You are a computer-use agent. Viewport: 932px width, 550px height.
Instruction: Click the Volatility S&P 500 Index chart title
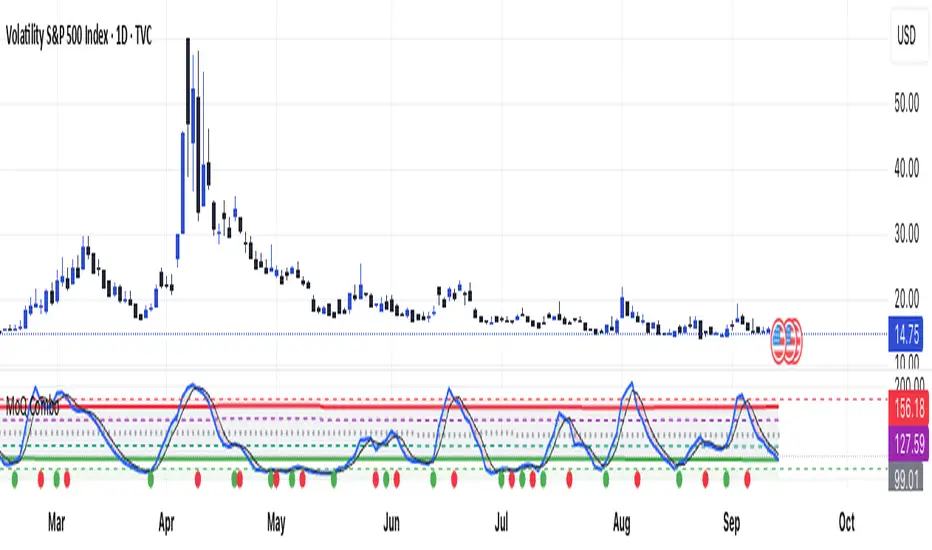78,36
